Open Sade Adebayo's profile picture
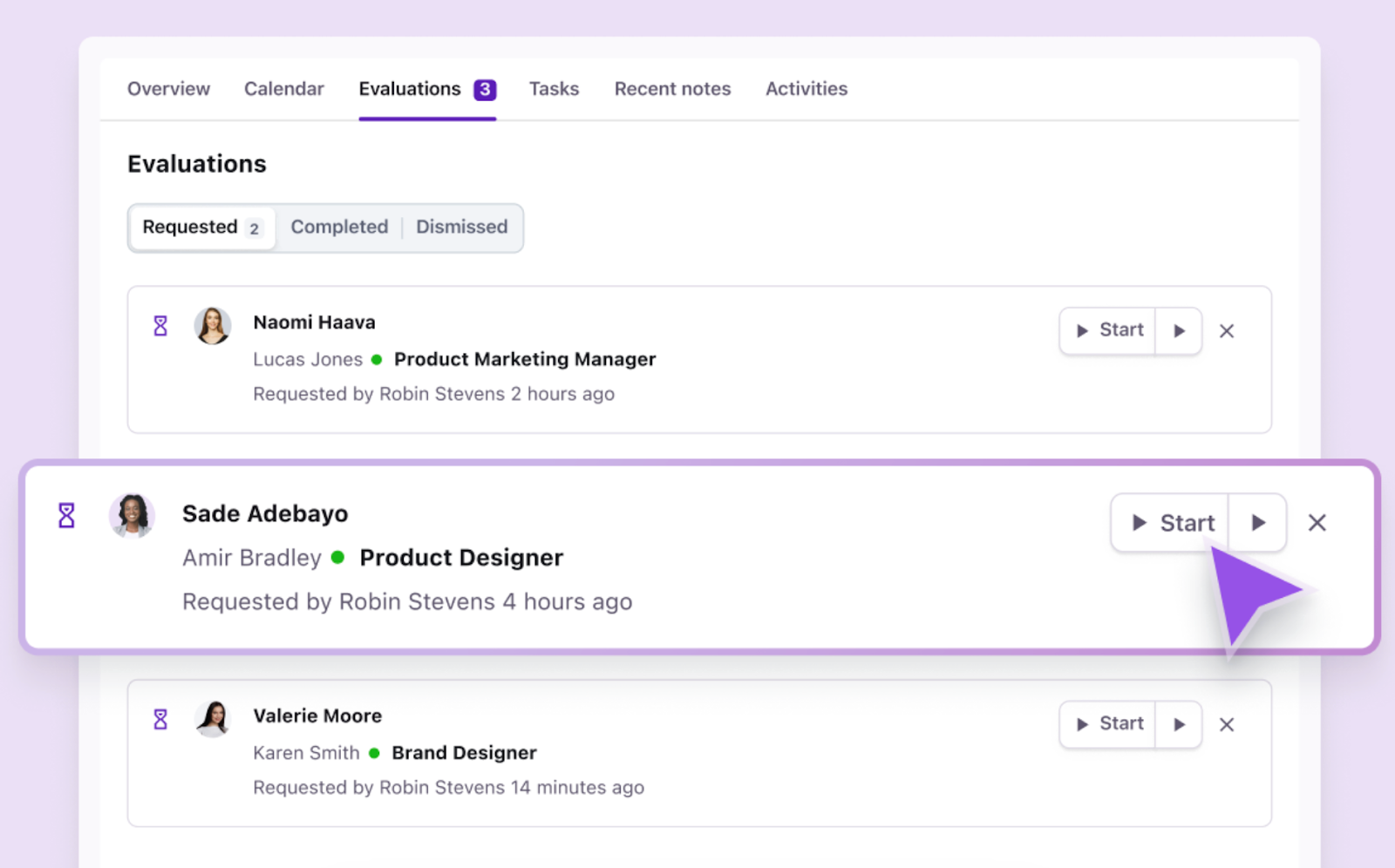Screen dimensions: 1395x868 pos(132,515)
